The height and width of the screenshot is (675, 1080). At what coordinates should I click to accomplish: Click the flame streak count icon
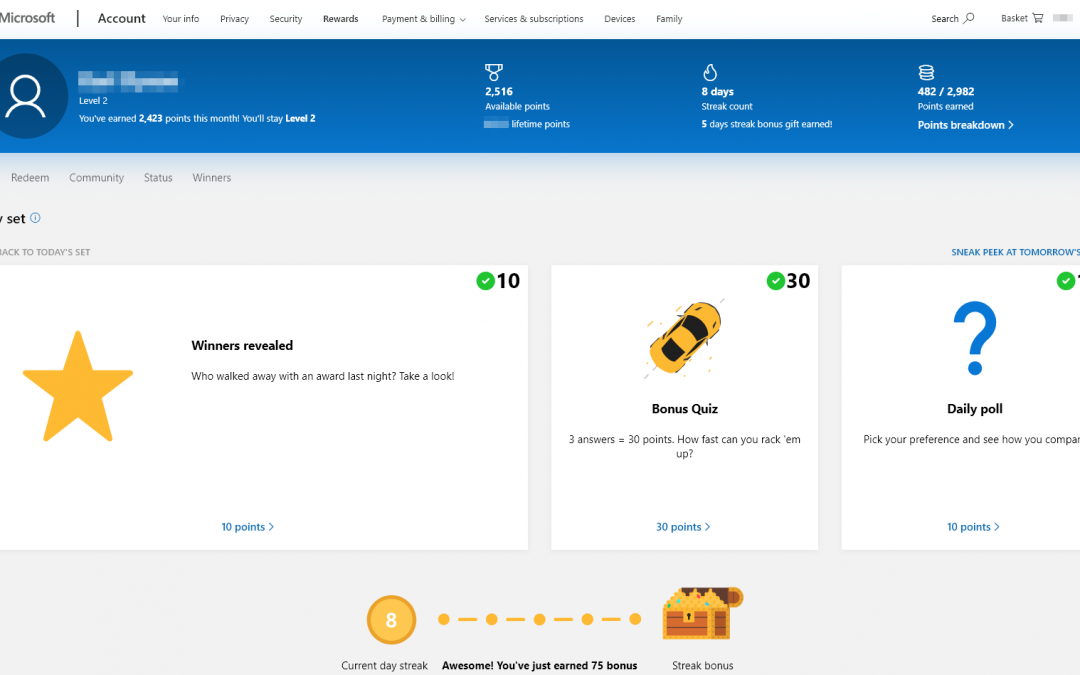click(710, 72)
